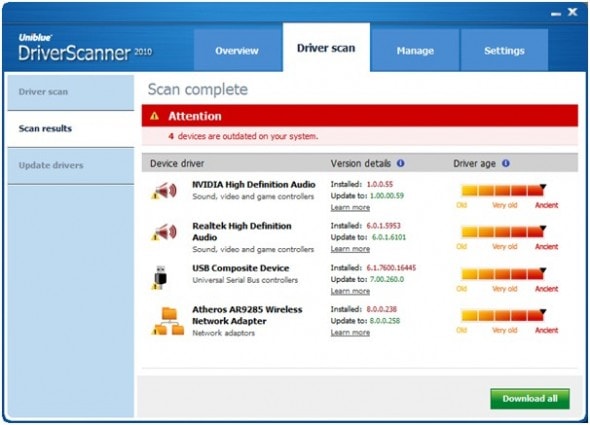Click update version 7.00.260.0
590x425 pixels.
pyautogui.click(x=387, y=279)
